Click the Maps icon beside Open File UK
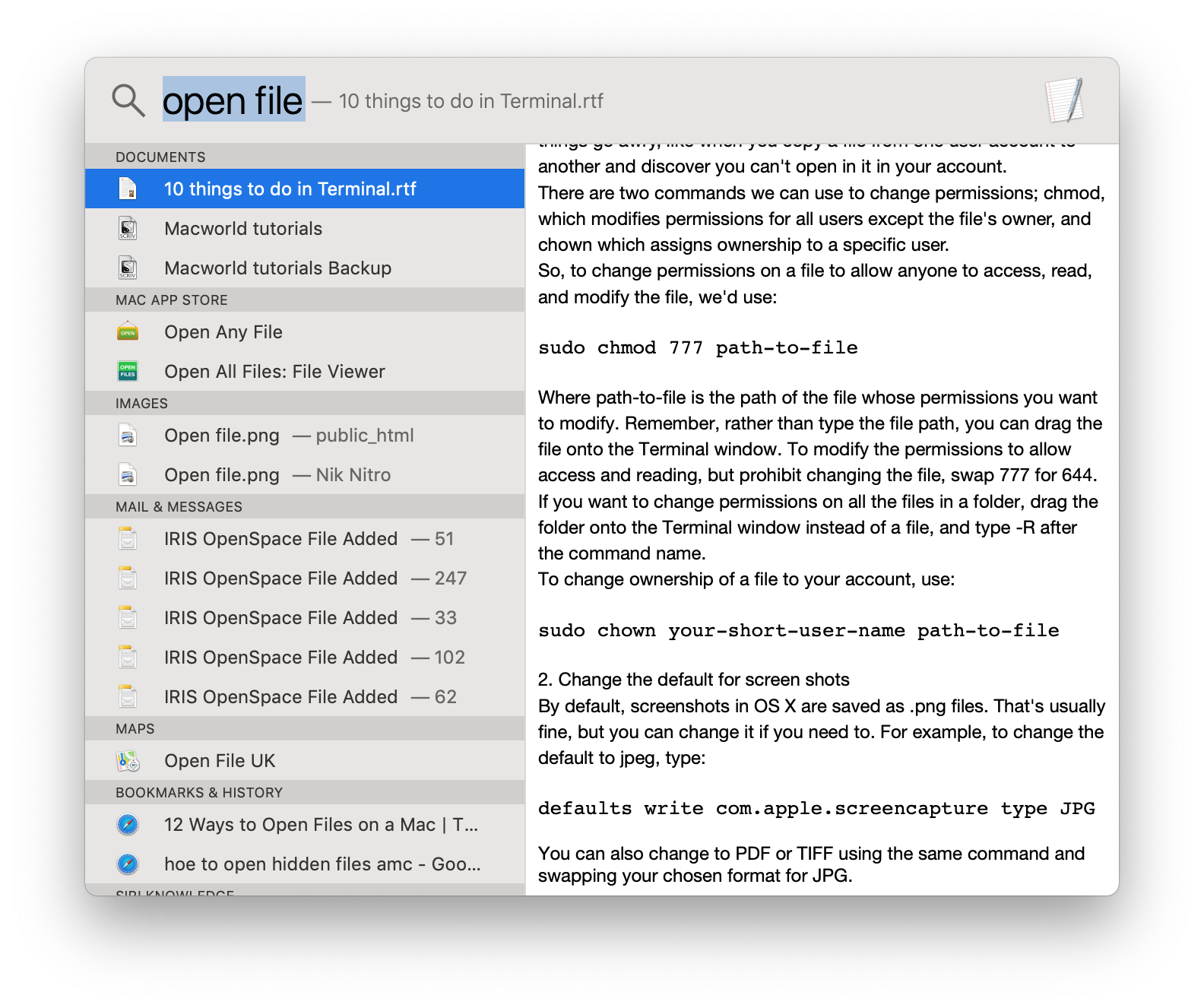 coord(128,760)
